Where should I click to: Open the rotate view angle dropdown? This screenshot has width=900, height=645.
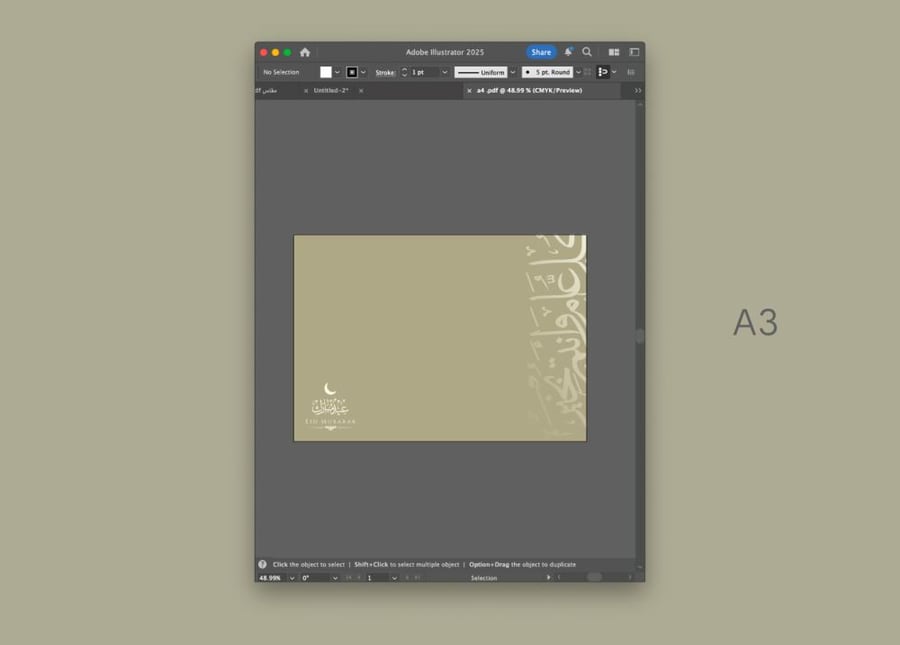(335, 578)
